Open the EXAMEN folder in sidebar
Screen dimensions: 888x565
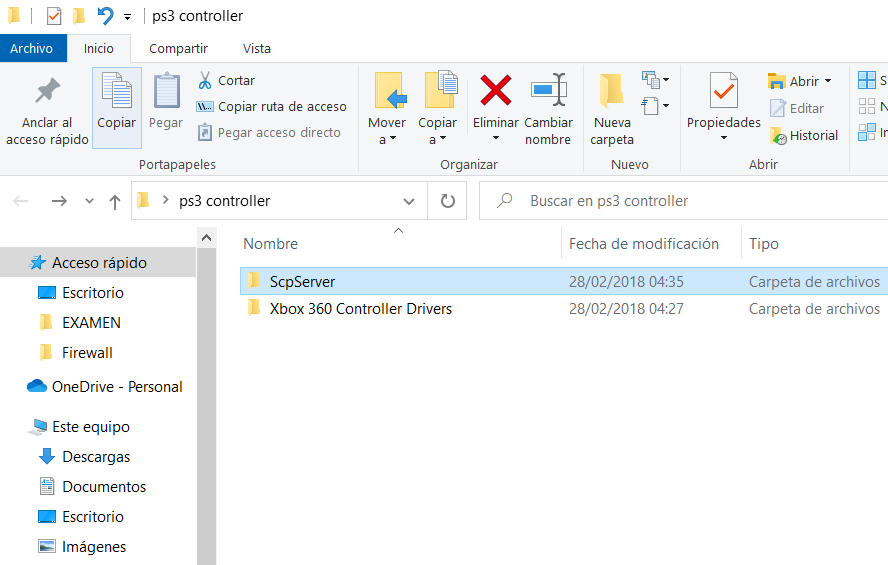tap(91, 323)
